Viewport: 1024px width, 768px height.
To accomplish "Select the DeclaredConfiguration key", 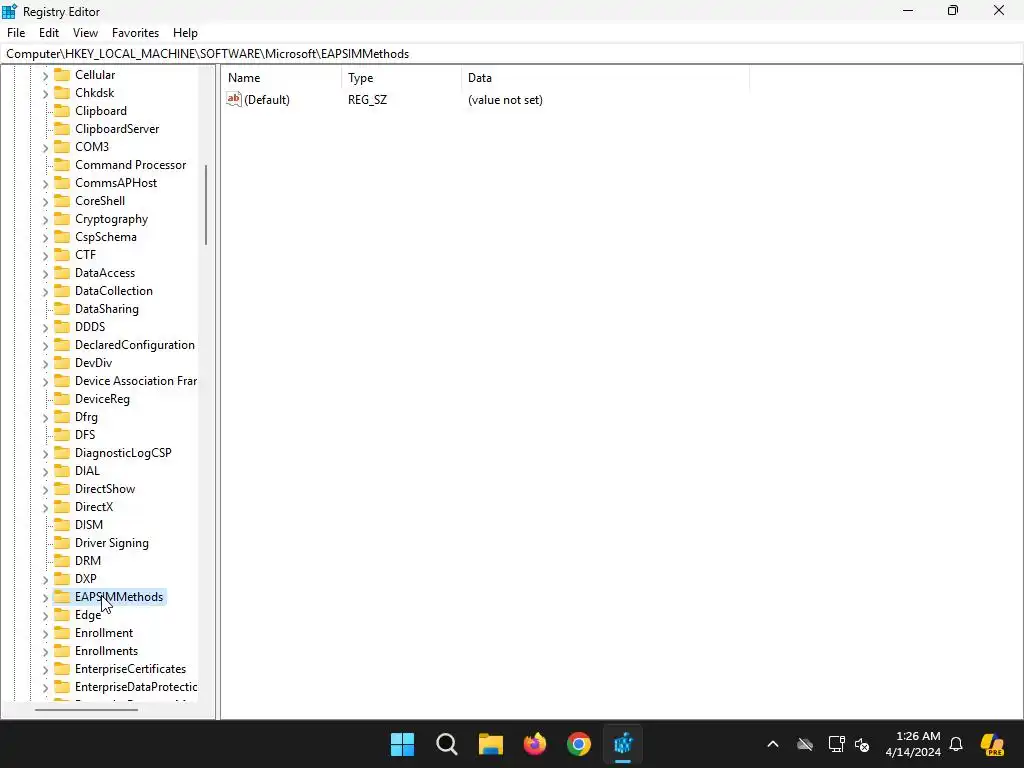I will click(x=135, y=345).
